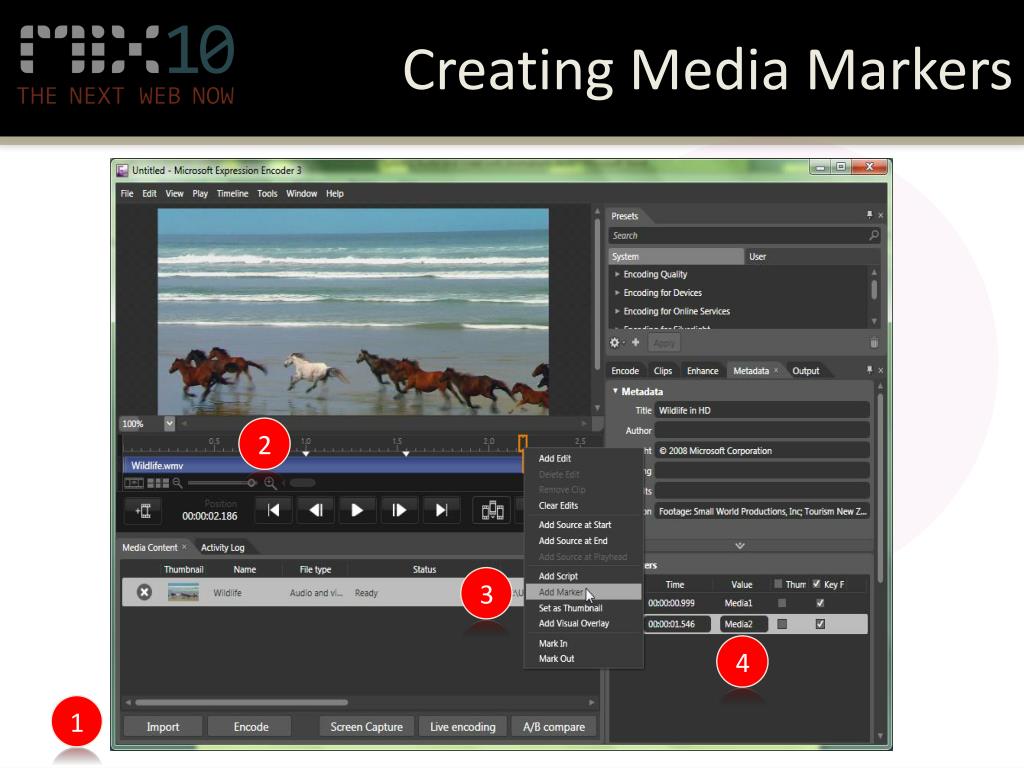The height and width of the screenshot is (768, 1024).
Task: Click the A/B compare button
Action: [x=554, y=727]
